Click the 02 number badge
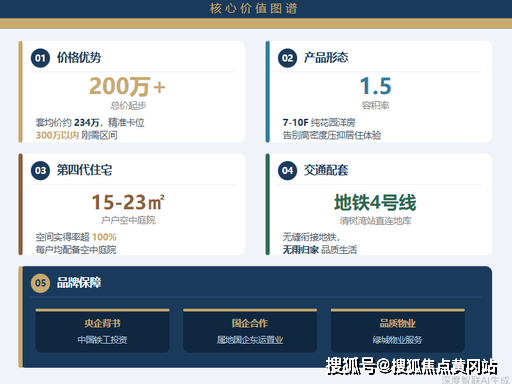 (287, 58)
